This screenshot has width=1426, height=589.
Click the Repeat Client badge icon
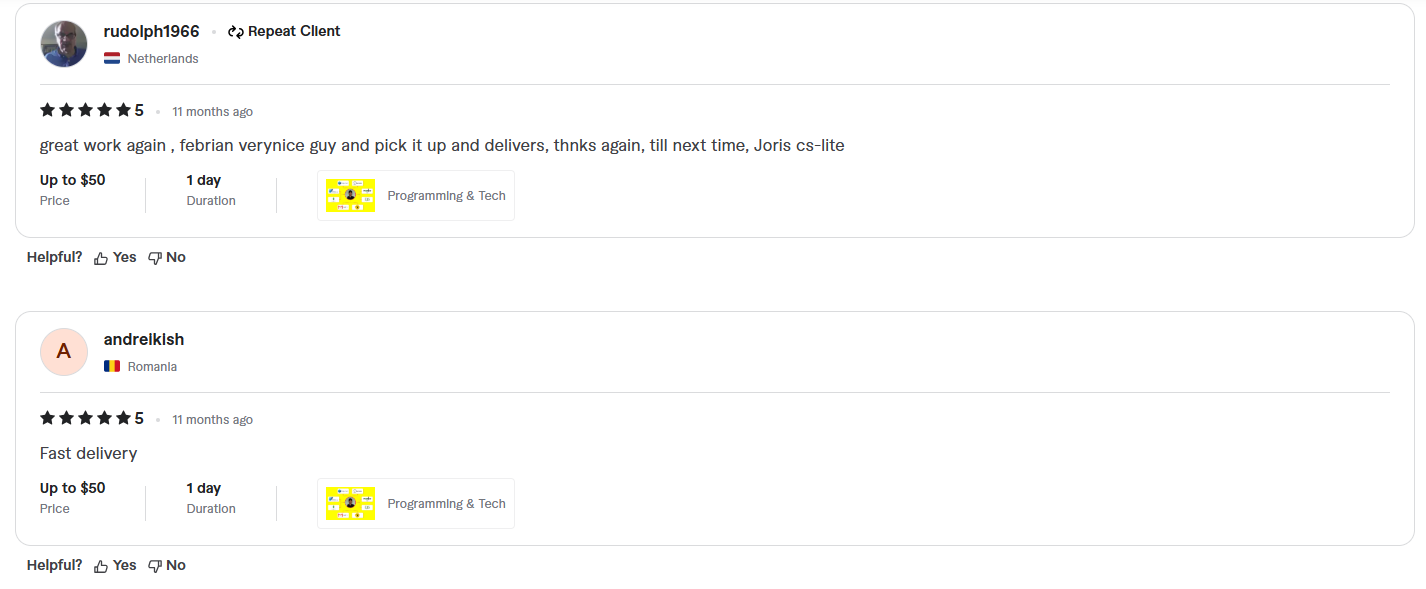(235, 31)
